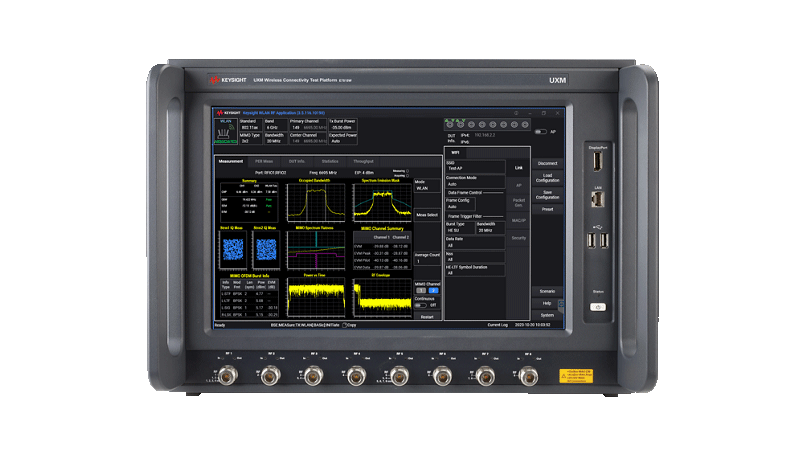The width and height of the screenshot is (800, 450).
Task: Open the Connection Mode dropdown
Action: click(475, 182)
